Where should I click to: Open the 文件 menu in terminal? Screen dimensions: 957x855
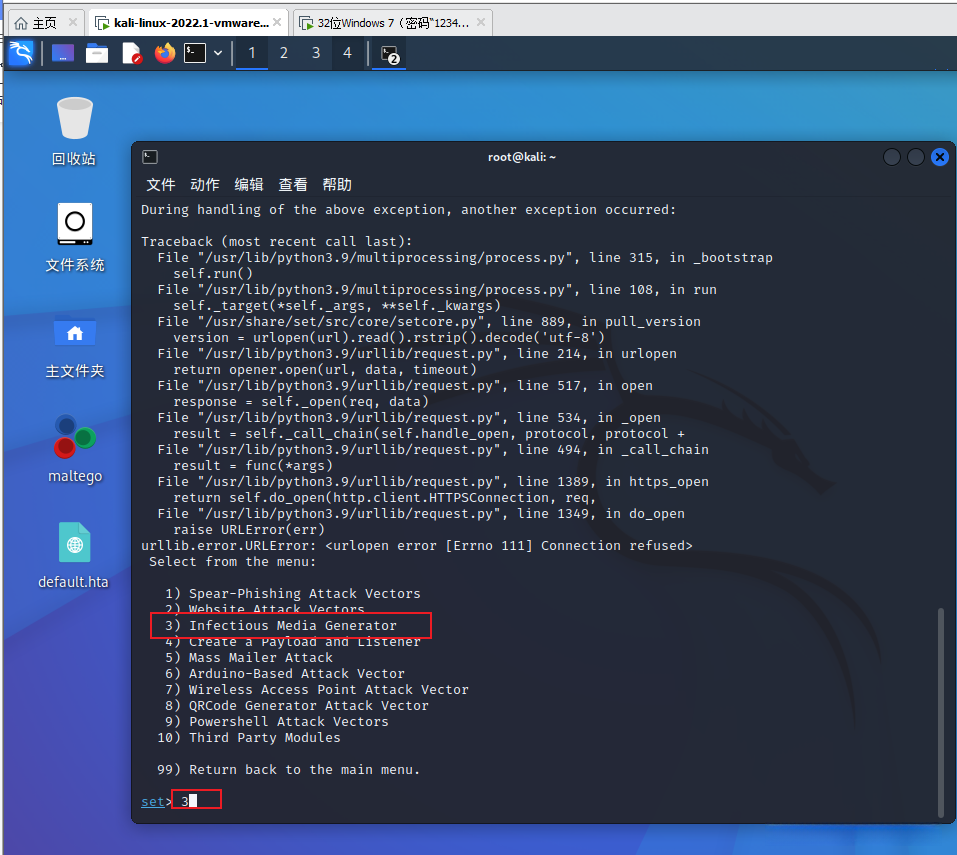(x=161, y=184)
